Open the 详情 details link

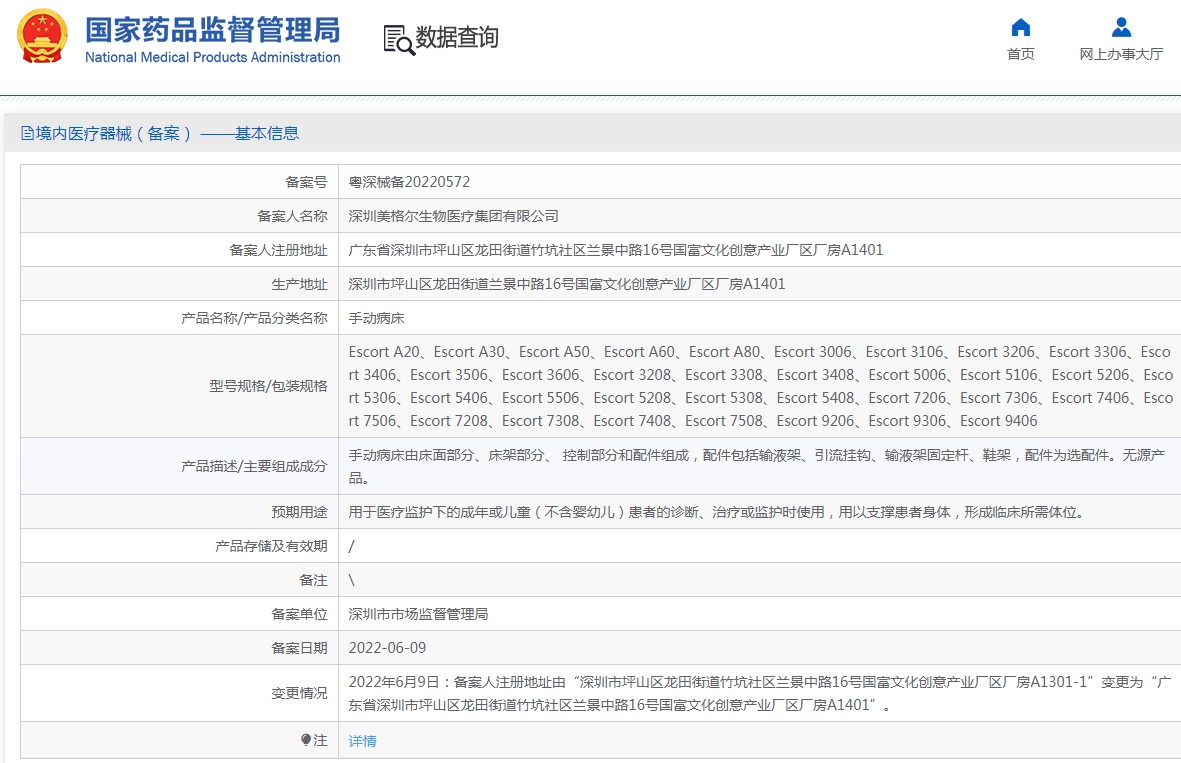pos(362,741)
